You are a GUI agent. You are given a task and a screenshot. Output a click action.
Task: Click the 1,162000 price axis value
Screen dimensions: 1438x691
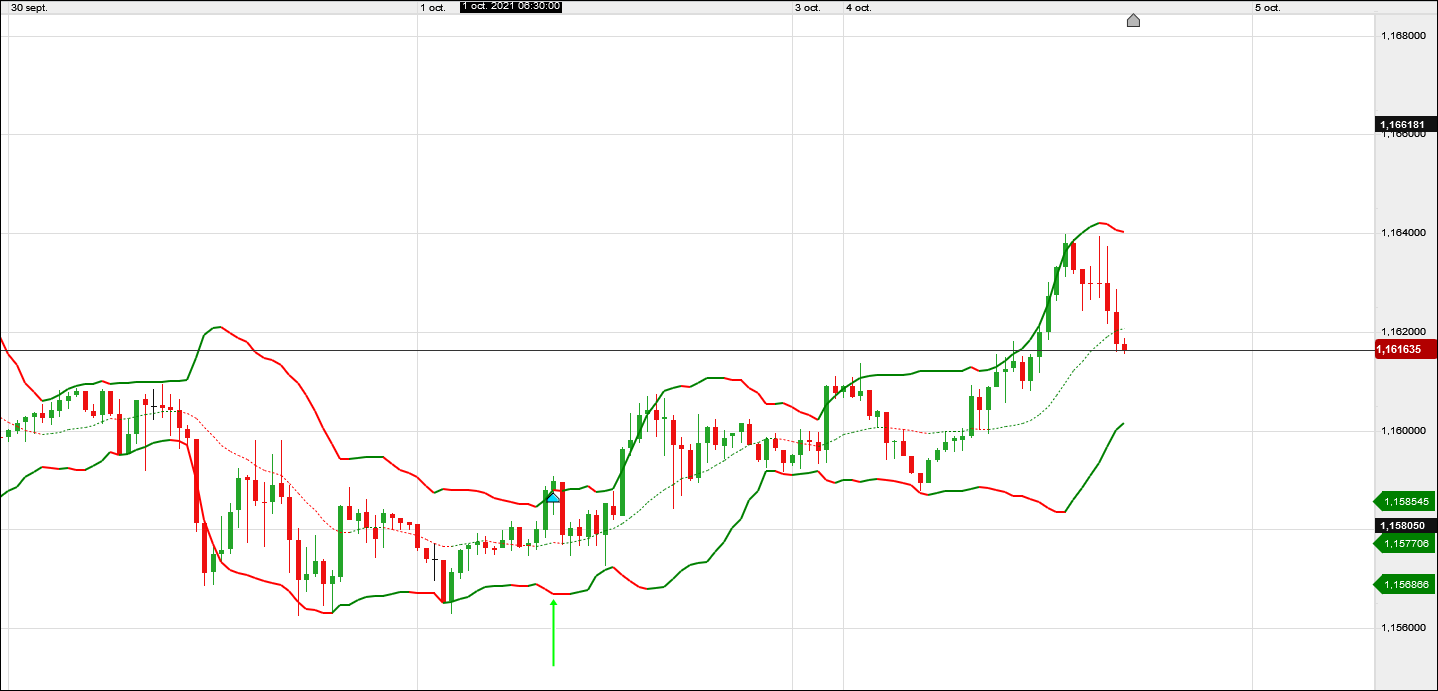(1402, 332)
